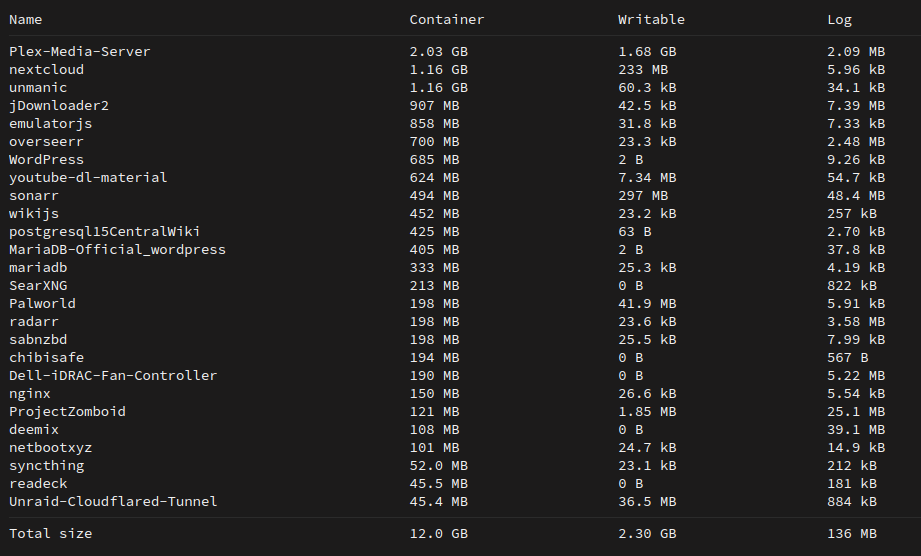Click the Writable column header

651,19
